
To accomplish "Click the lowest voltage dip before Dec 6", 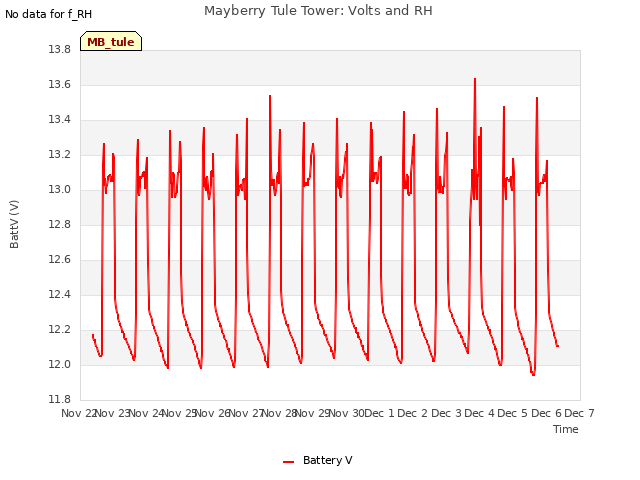I will (x=533, y=374).
